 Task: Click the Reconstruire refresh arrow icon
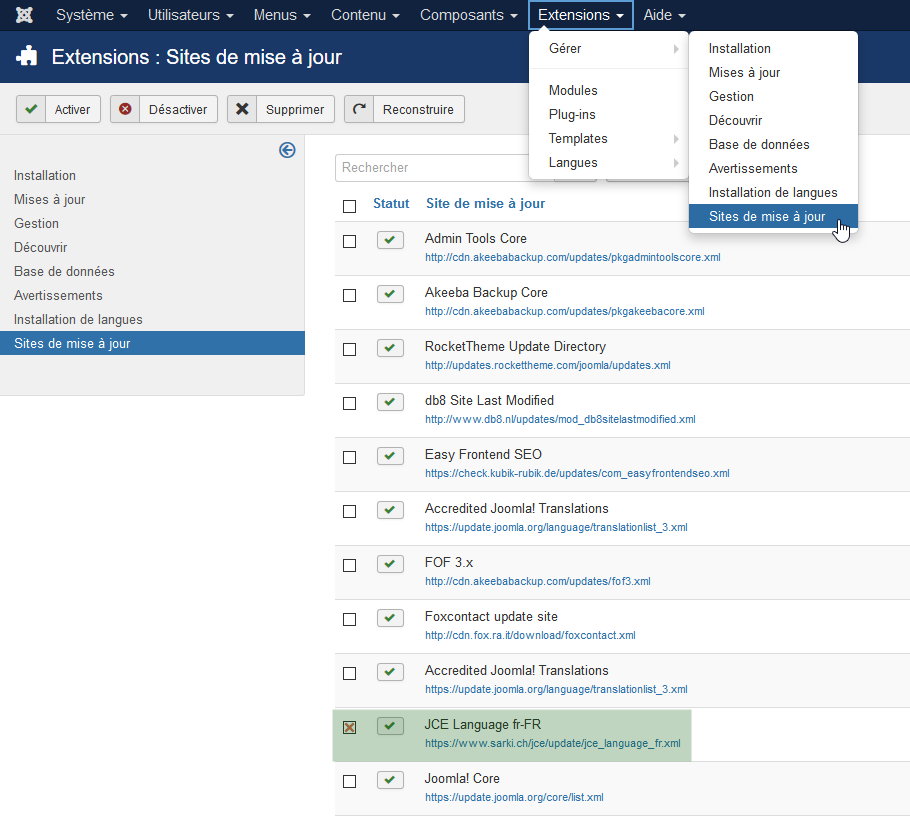tap(359, 109)
